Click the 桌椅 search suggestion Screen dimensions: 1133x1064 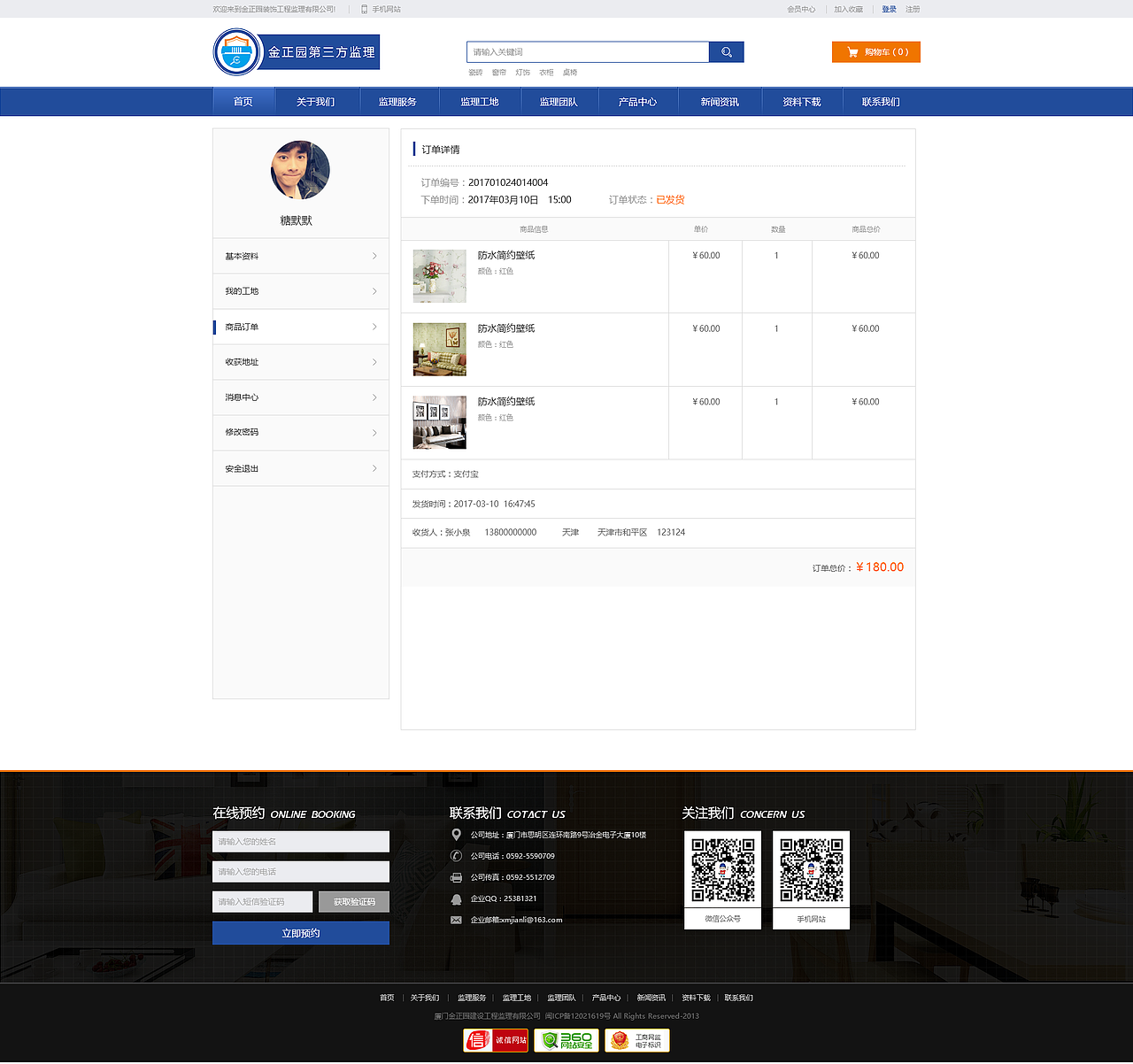[570, 73]
